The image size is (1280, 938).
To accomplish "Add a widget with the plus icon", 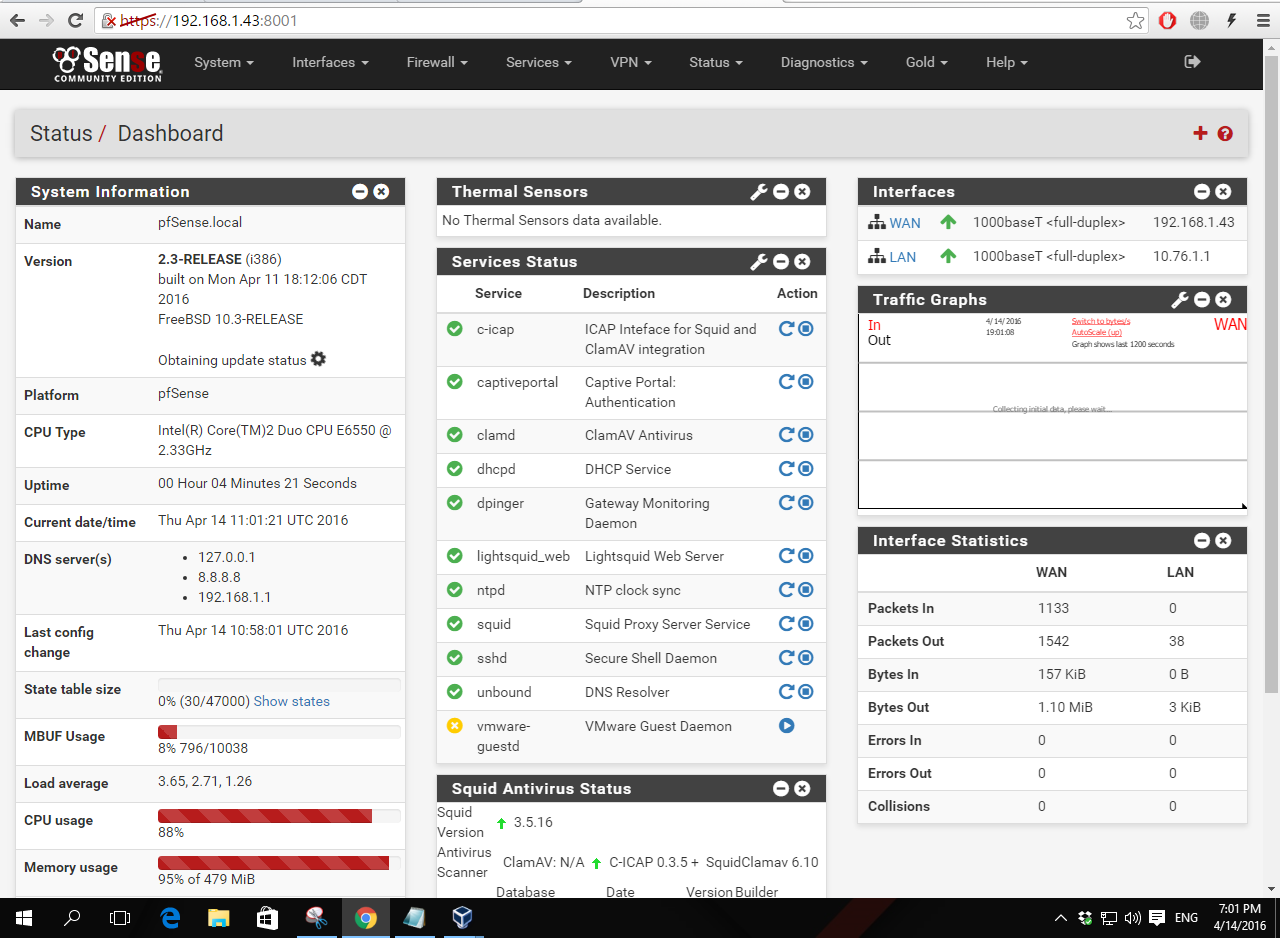I will click(x=1201, y=133).
